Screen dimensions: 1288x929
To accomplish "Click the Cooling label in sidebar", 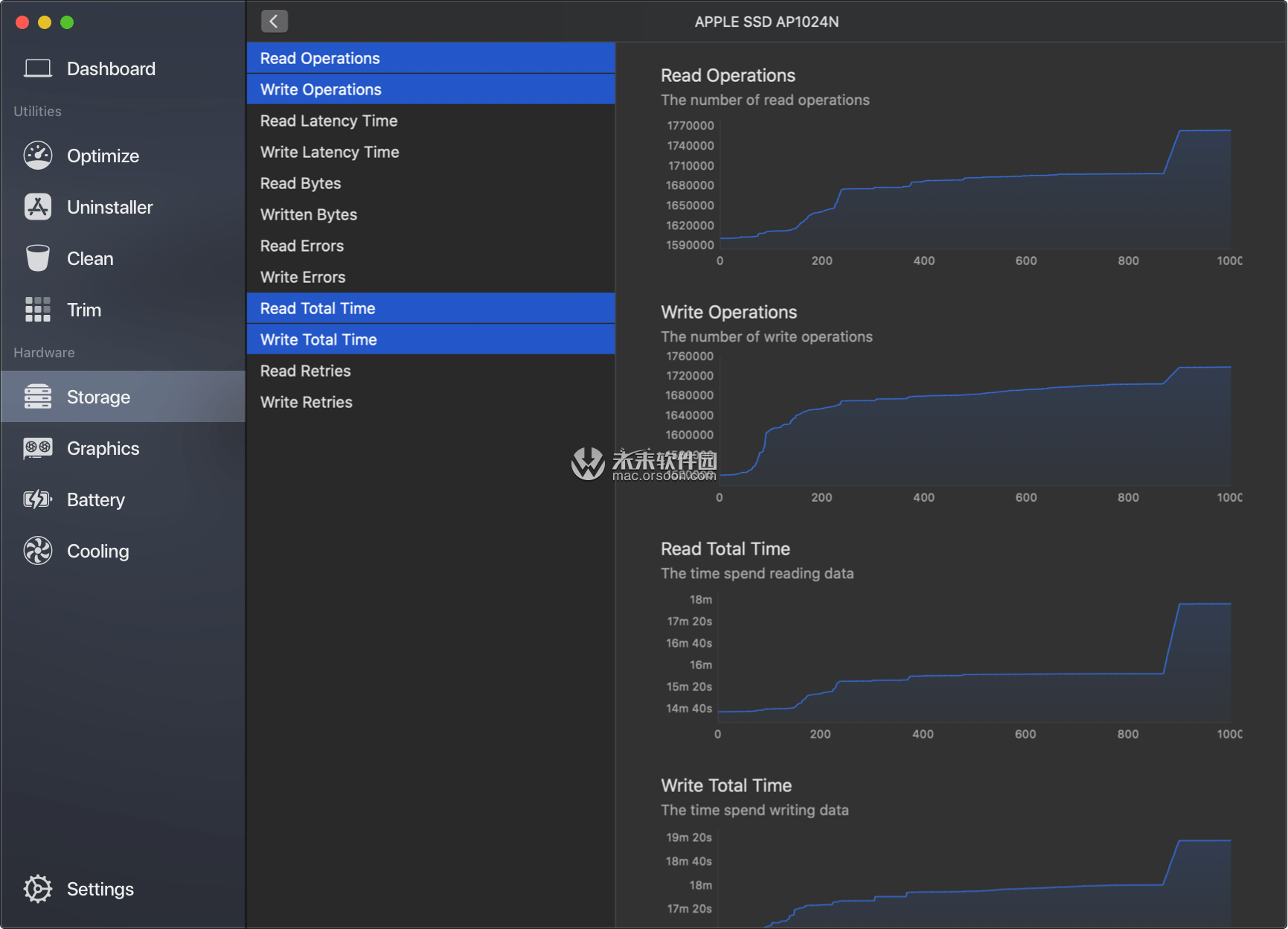I will click(98, 551).
